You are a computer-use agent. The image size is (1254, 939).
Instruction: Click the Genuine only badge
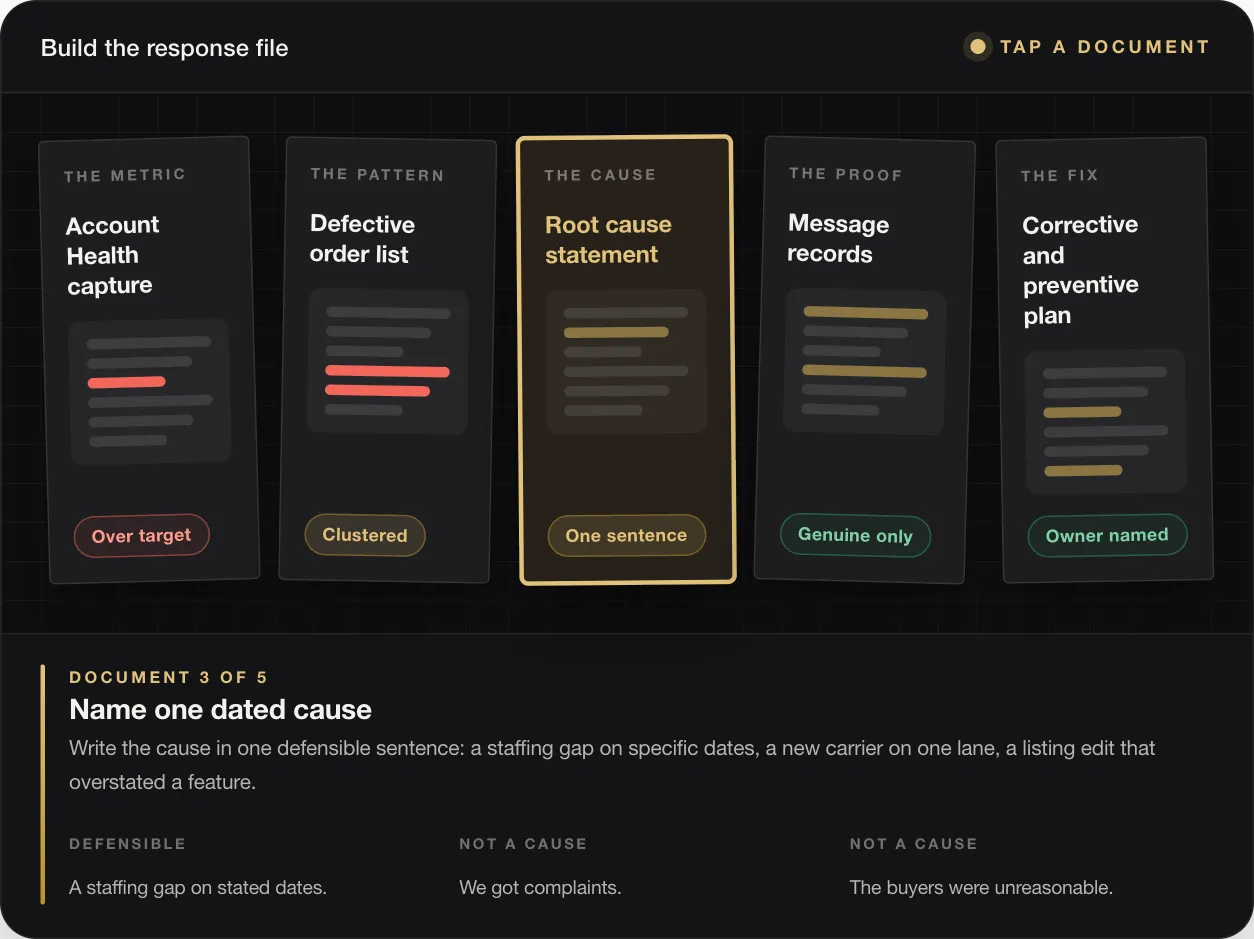pyautogui.click(x=855, y=535)
